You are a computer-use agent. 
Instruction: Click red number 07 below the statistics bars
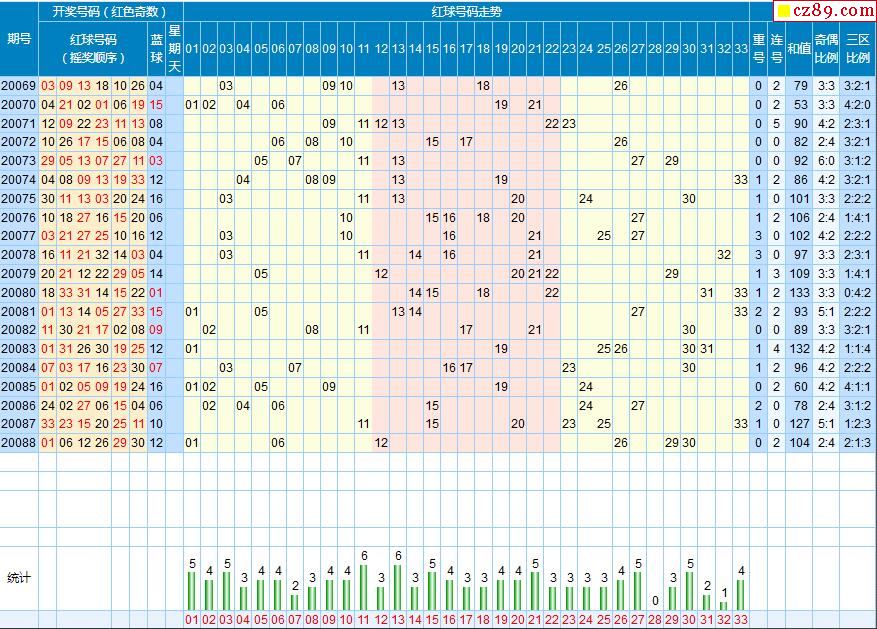(295, 619)
